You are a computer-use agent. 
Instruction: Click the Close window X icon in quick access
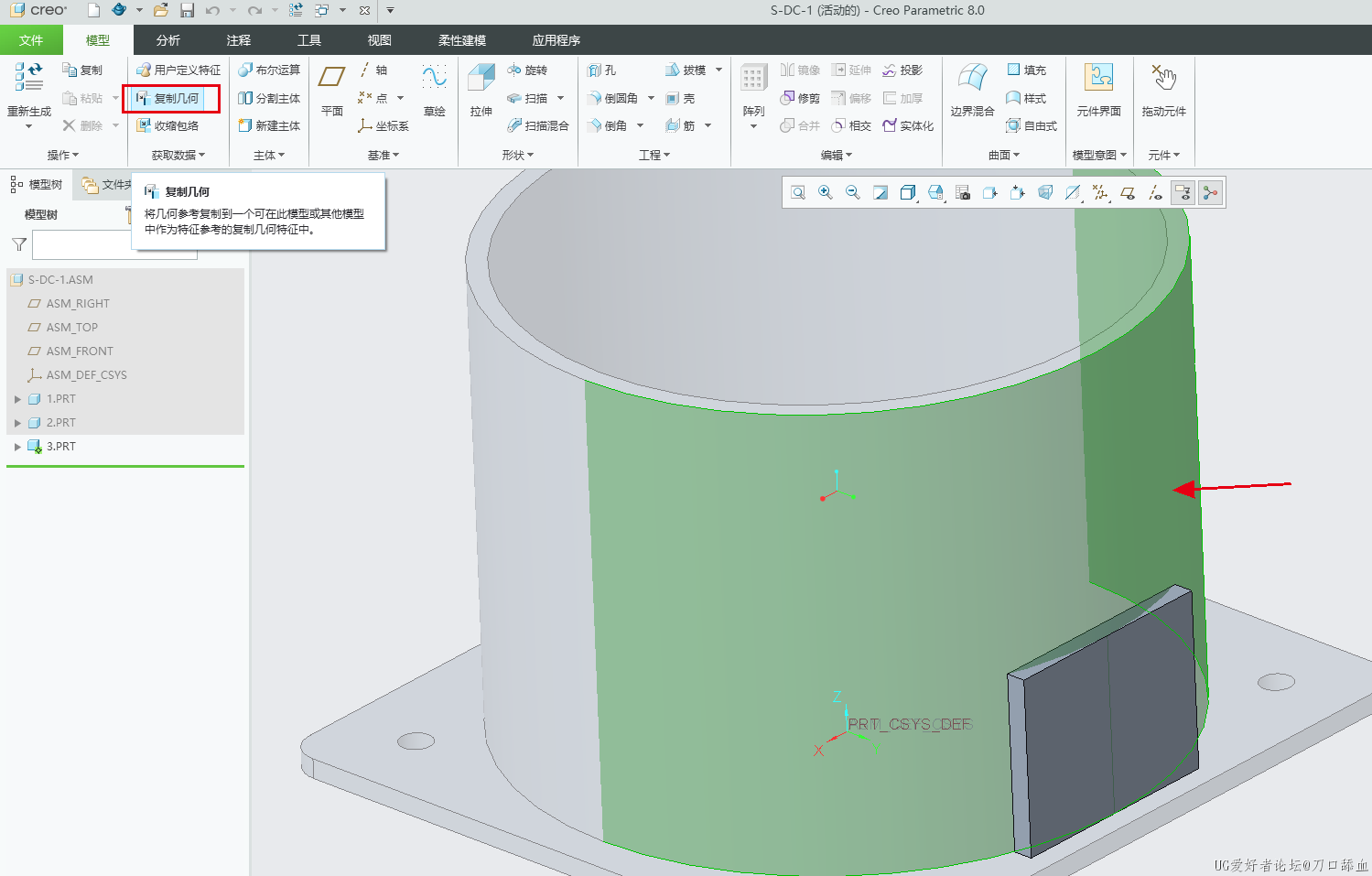tap(364, 10)
